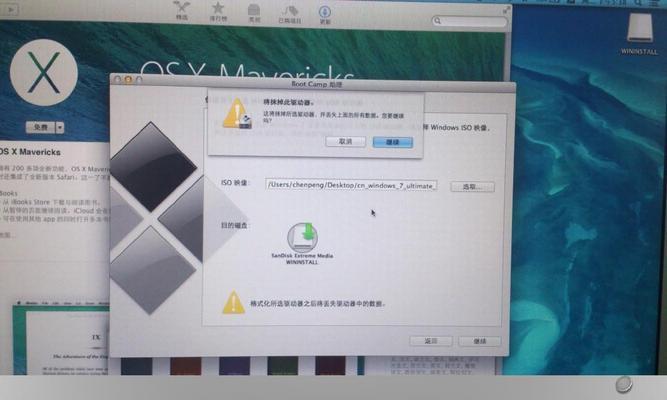Screen dimensions: 667x400
Task: Click the OS X Mavericks X logo
Action: tap(44, 72)
